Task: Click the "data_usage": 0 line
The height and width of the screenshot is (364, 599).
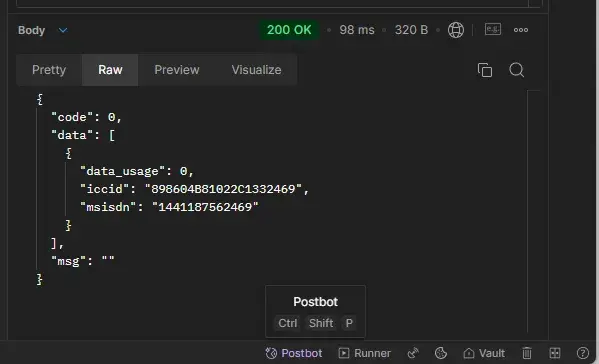Action: point(137,171)
